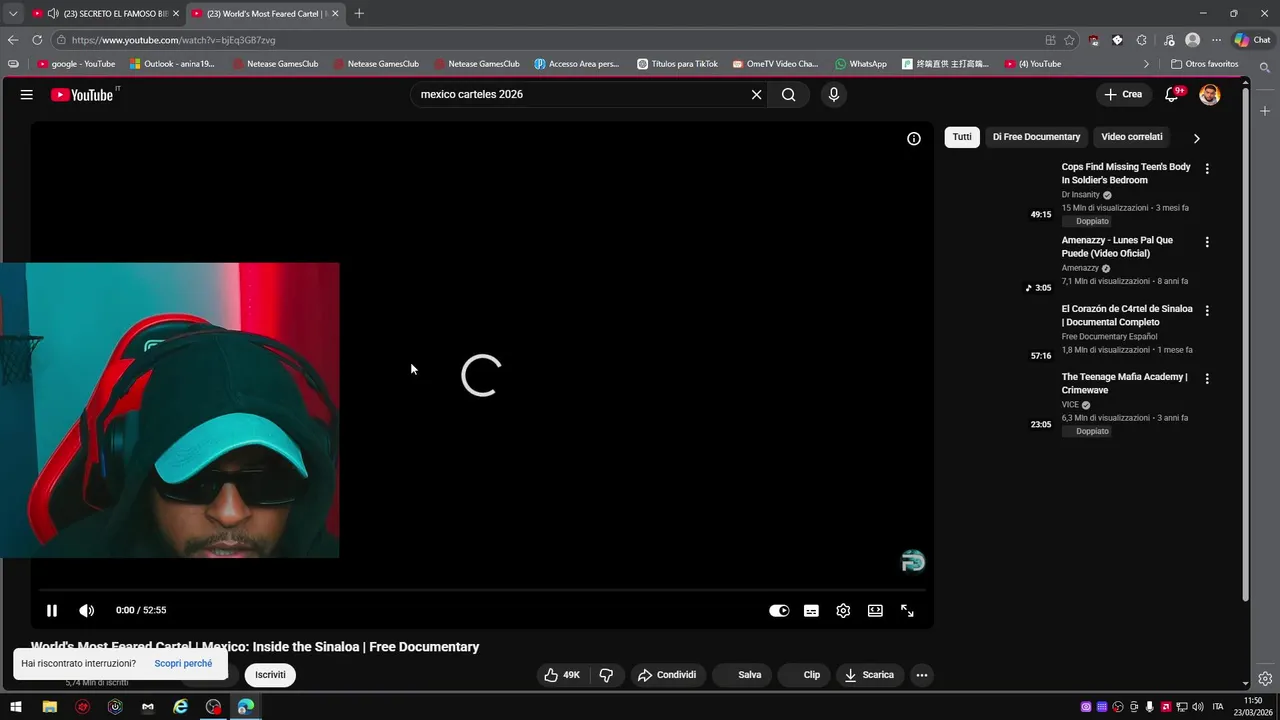Run search with the magnifier button
The height and width of the screenshot is (720, 1280).
pos(789,94)
